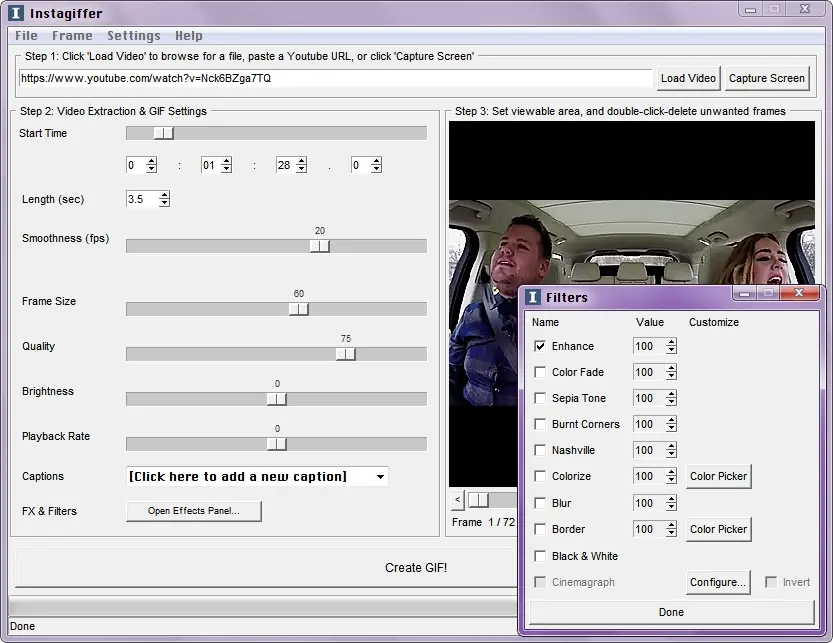Click the Load Video button
The height and width of the screenshot is (643, 833).
[688, 78]
